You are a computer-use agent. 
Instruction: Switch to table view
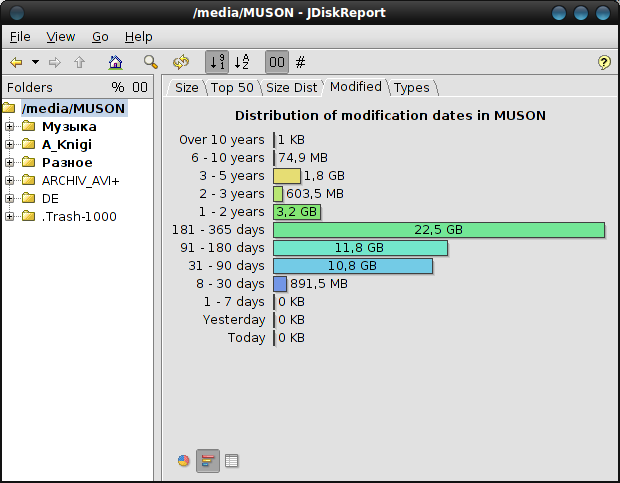(x=232, y=460)
